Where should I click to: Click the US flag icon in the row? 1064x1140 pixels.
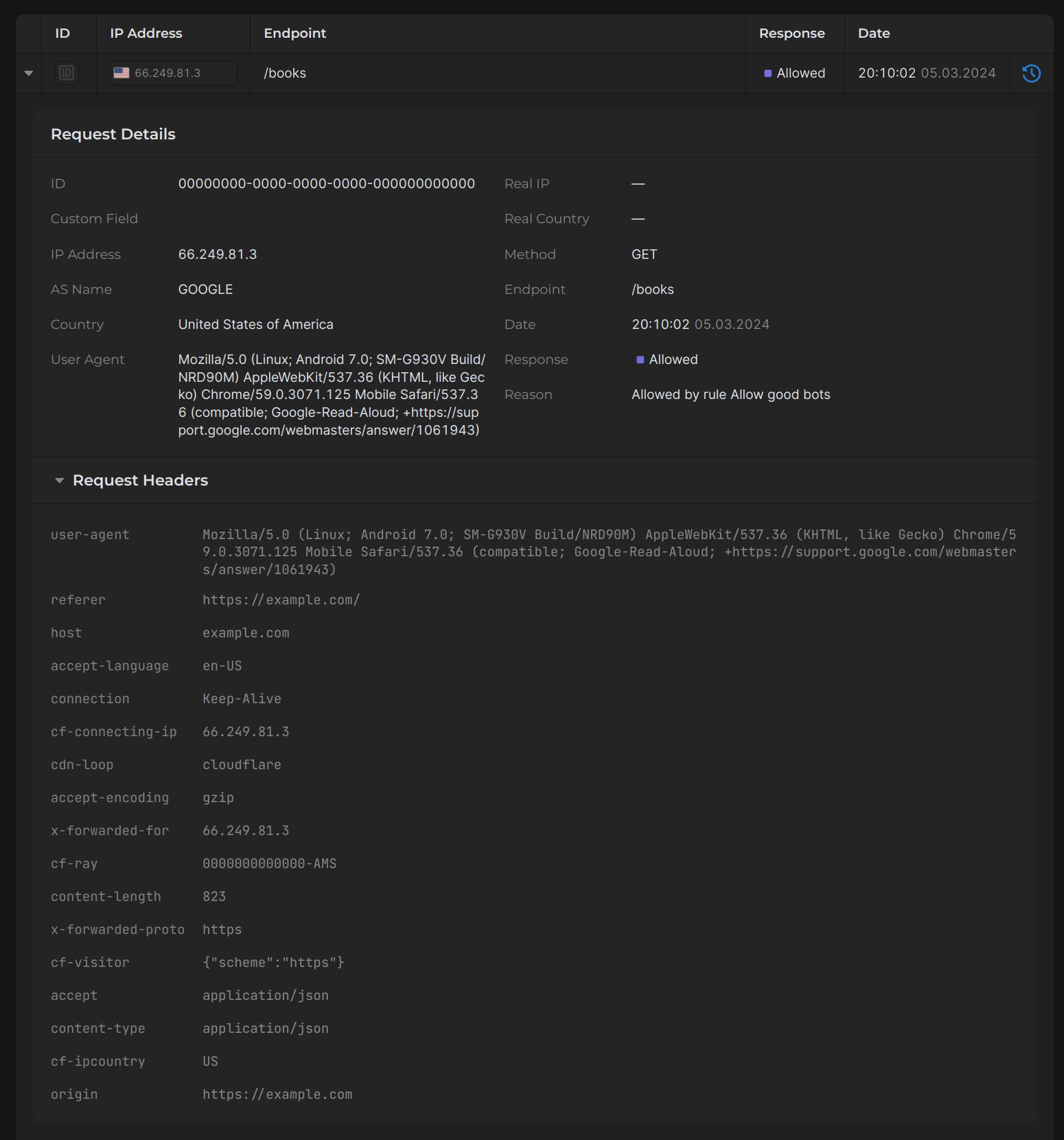click(122, 73)
